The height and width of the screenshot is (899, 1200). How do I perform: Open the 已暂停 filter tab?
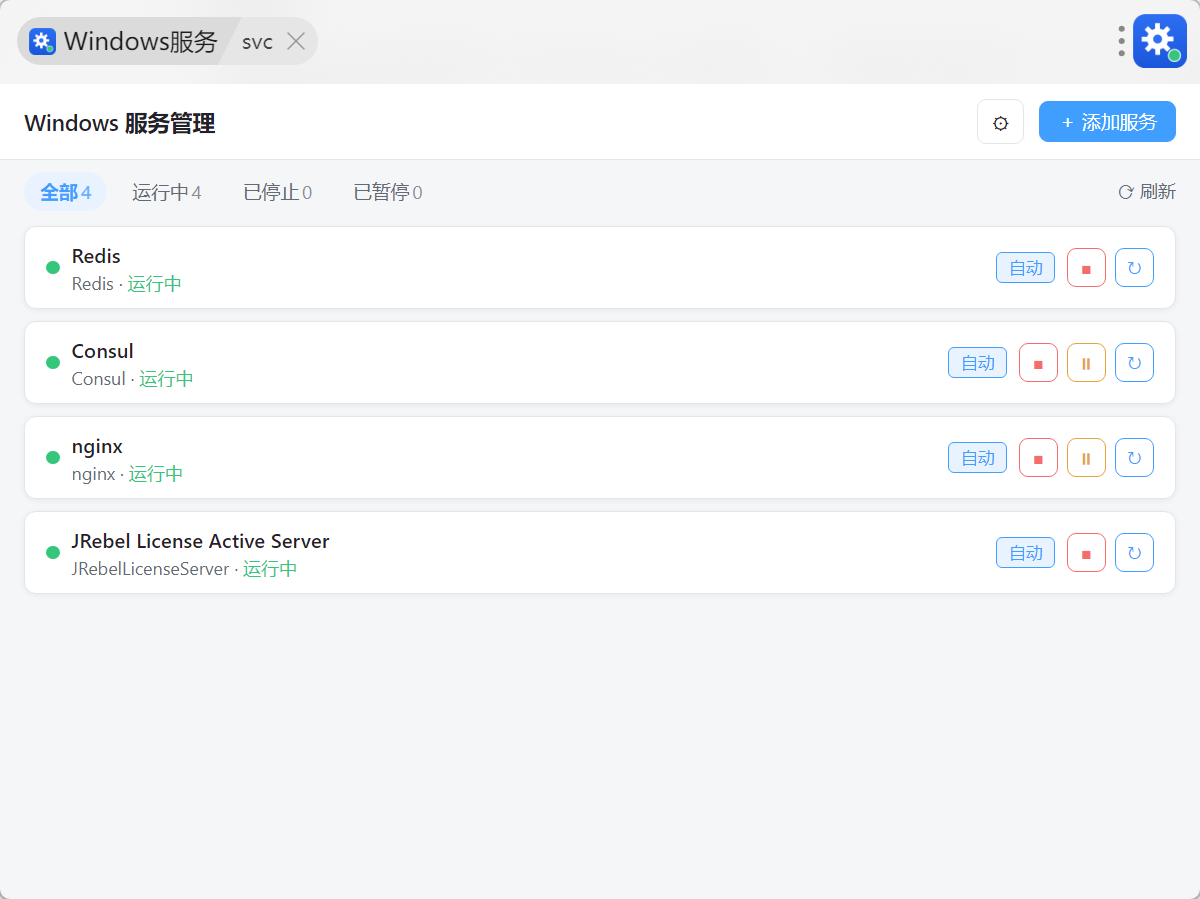[x=388, y=192]
